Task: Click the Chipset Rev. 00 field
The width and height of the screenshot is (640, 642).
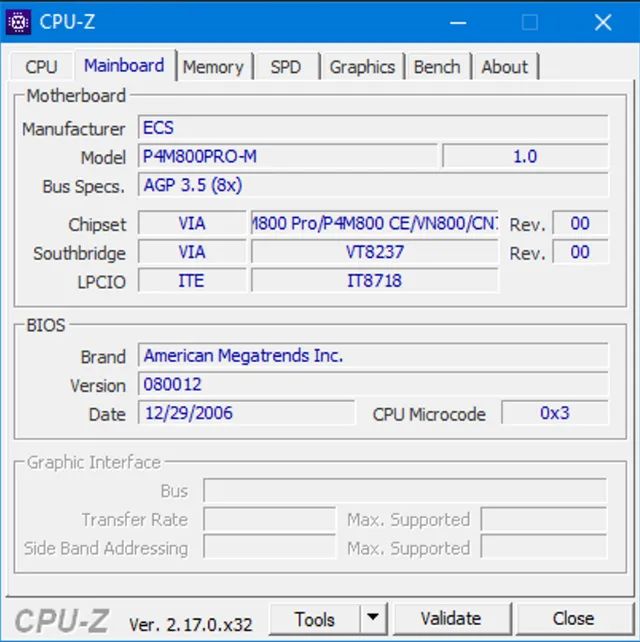Action: [x=580, y=224]
